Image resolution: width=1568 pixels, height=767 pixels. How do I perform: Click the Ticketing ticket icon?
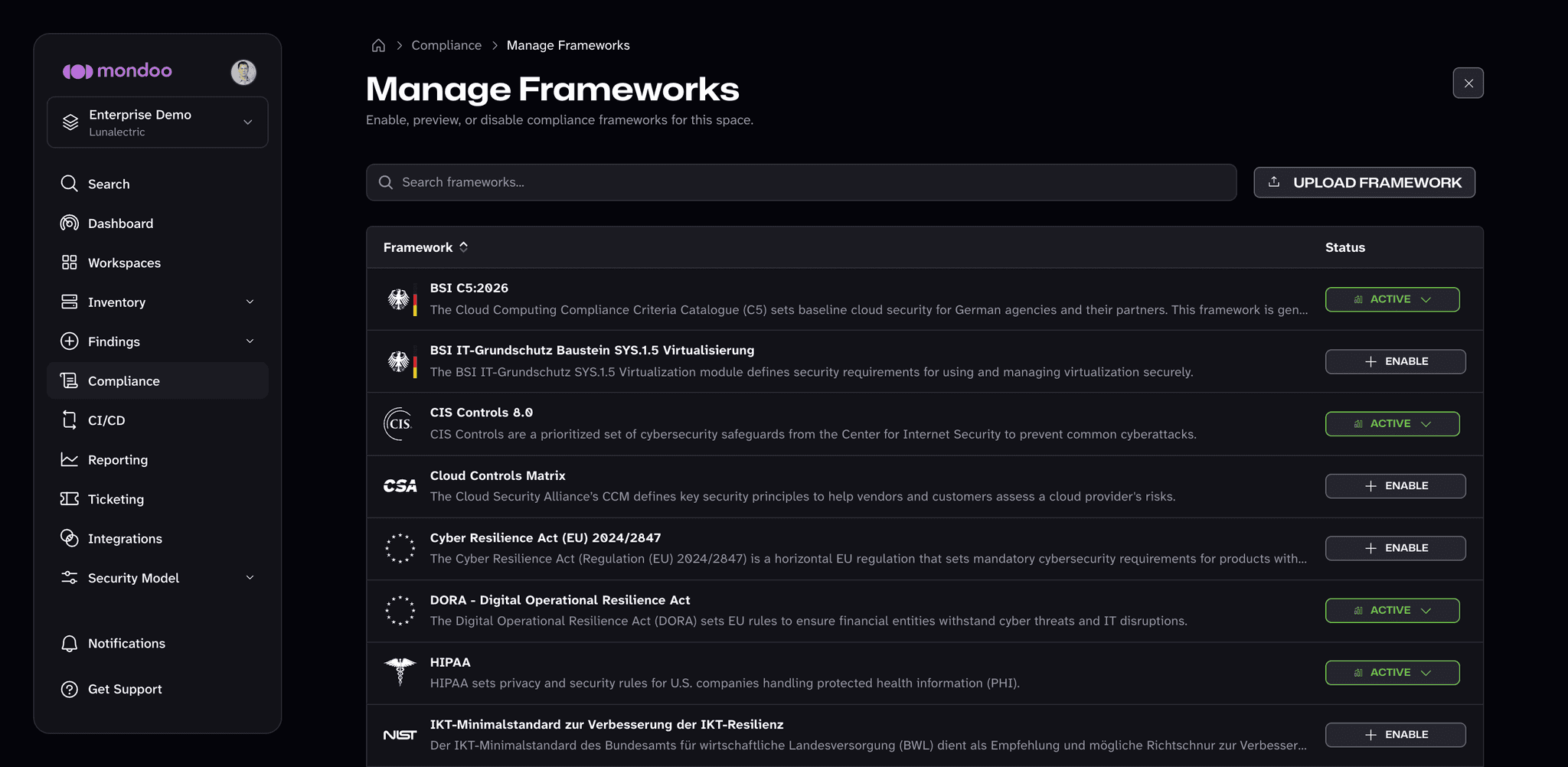[x=69, y=499]
